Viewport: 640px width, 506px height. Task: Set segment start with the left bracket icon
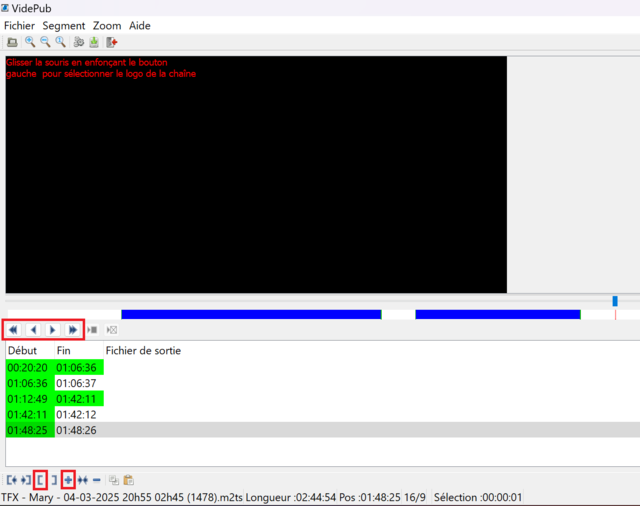(x=40, y=480)
